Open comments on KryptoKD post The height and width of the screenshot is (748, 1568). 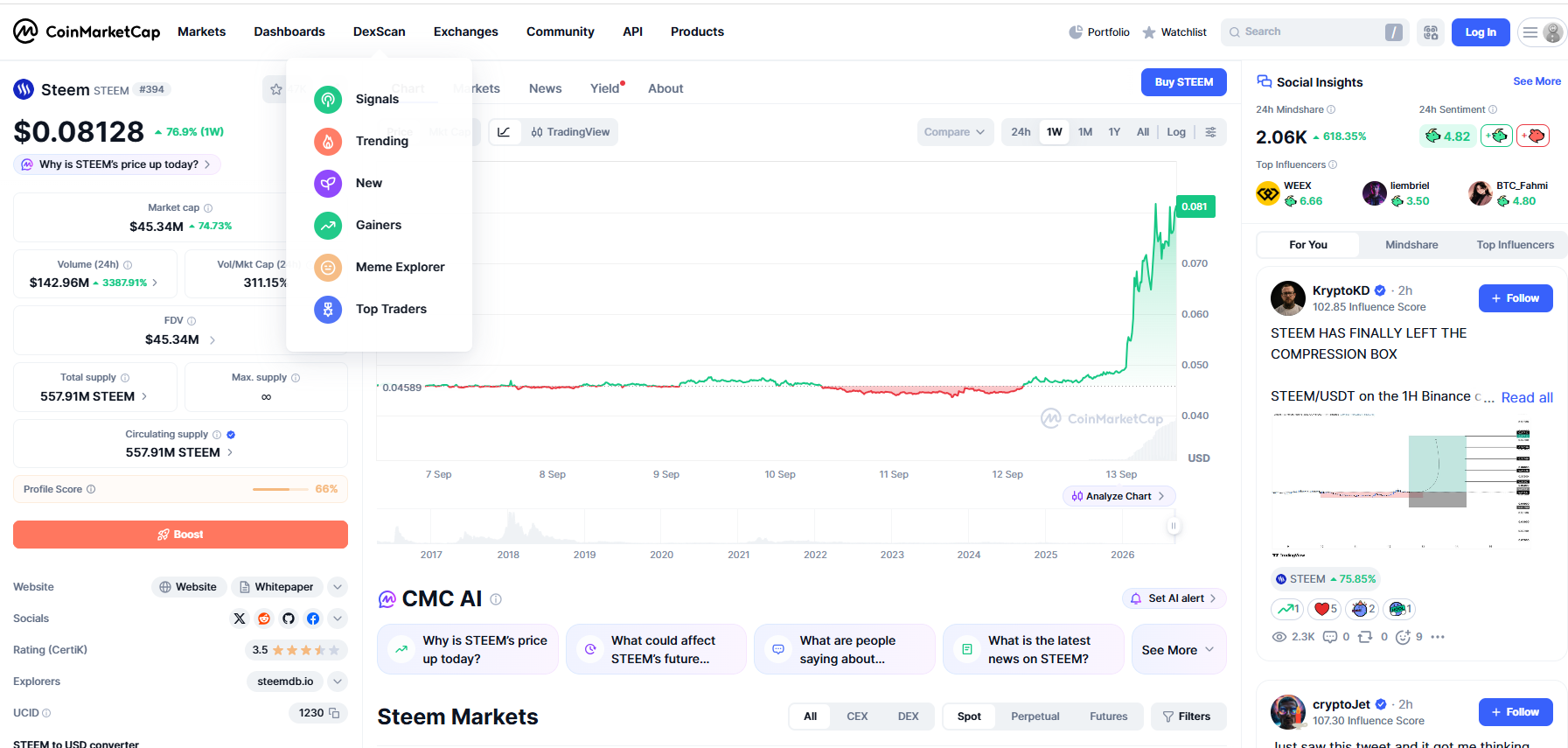1336,637
